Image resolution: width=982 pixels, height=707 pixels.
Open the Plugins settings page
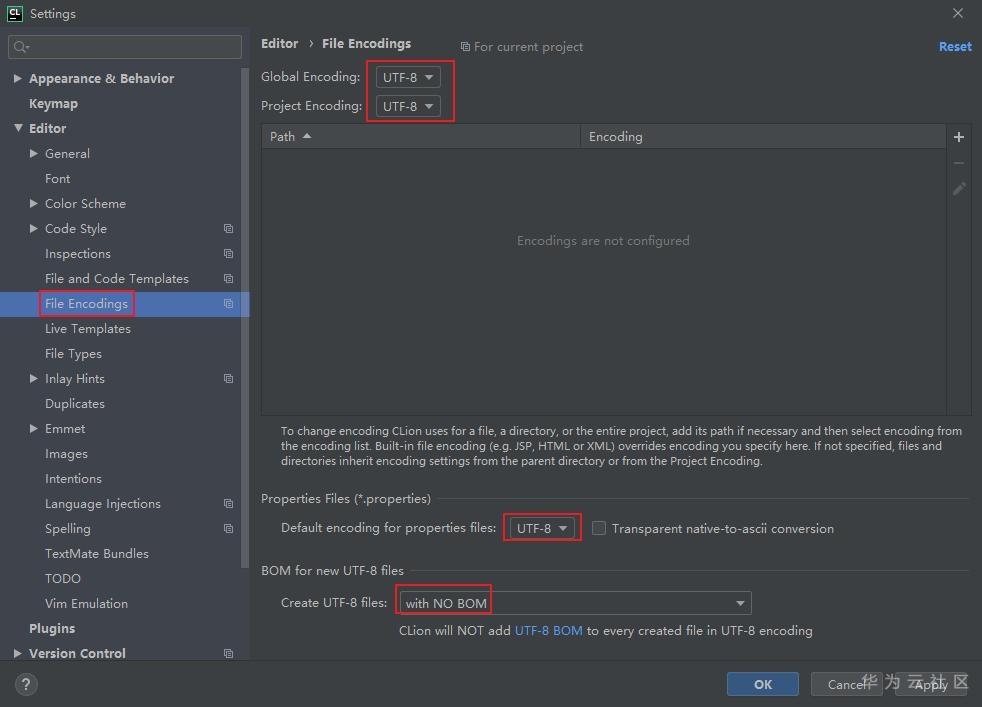pyautogui.click(x=52, y=628)
